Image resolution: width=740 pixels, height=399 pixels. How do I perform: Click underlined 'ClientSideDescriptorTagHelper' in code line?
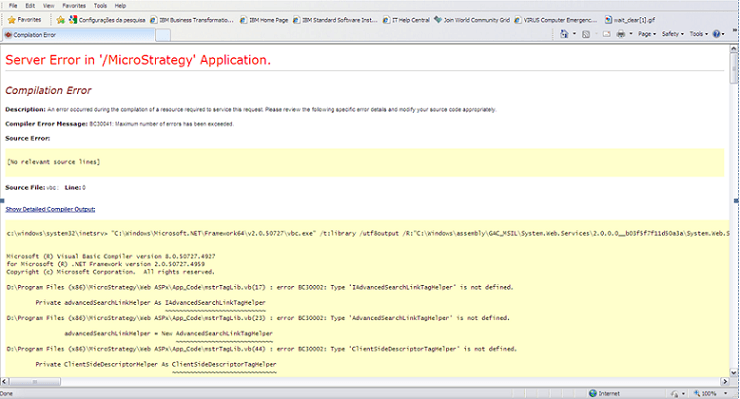[x=224, y=365]
